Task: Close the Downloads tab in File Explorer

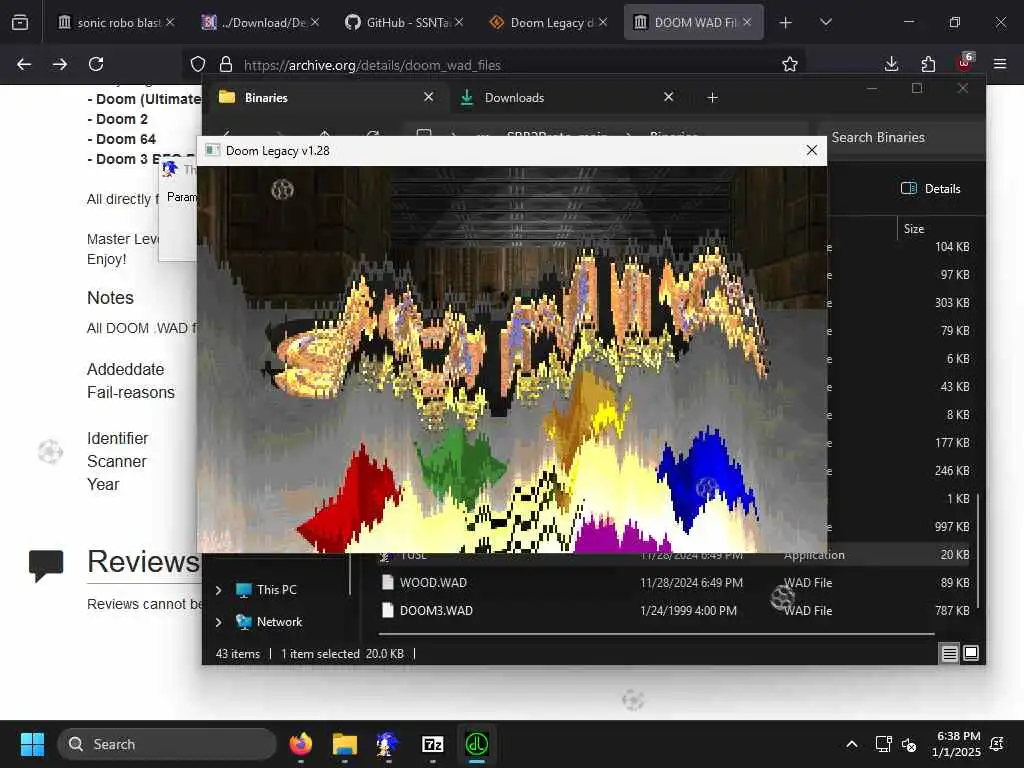Action: [669, 97]
